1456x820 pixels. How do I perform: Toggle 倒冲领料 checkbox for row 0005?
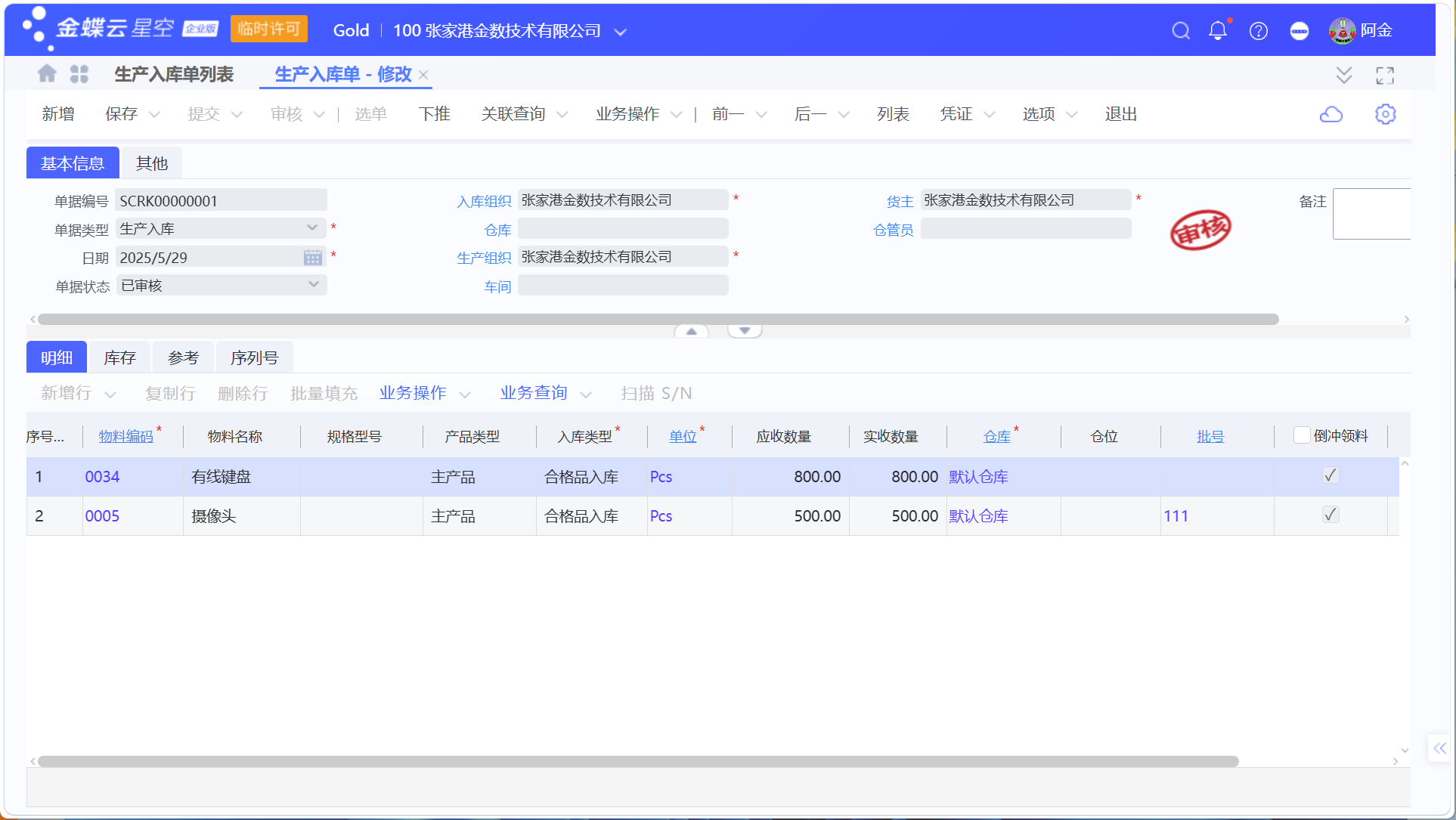coord(1331,515)
